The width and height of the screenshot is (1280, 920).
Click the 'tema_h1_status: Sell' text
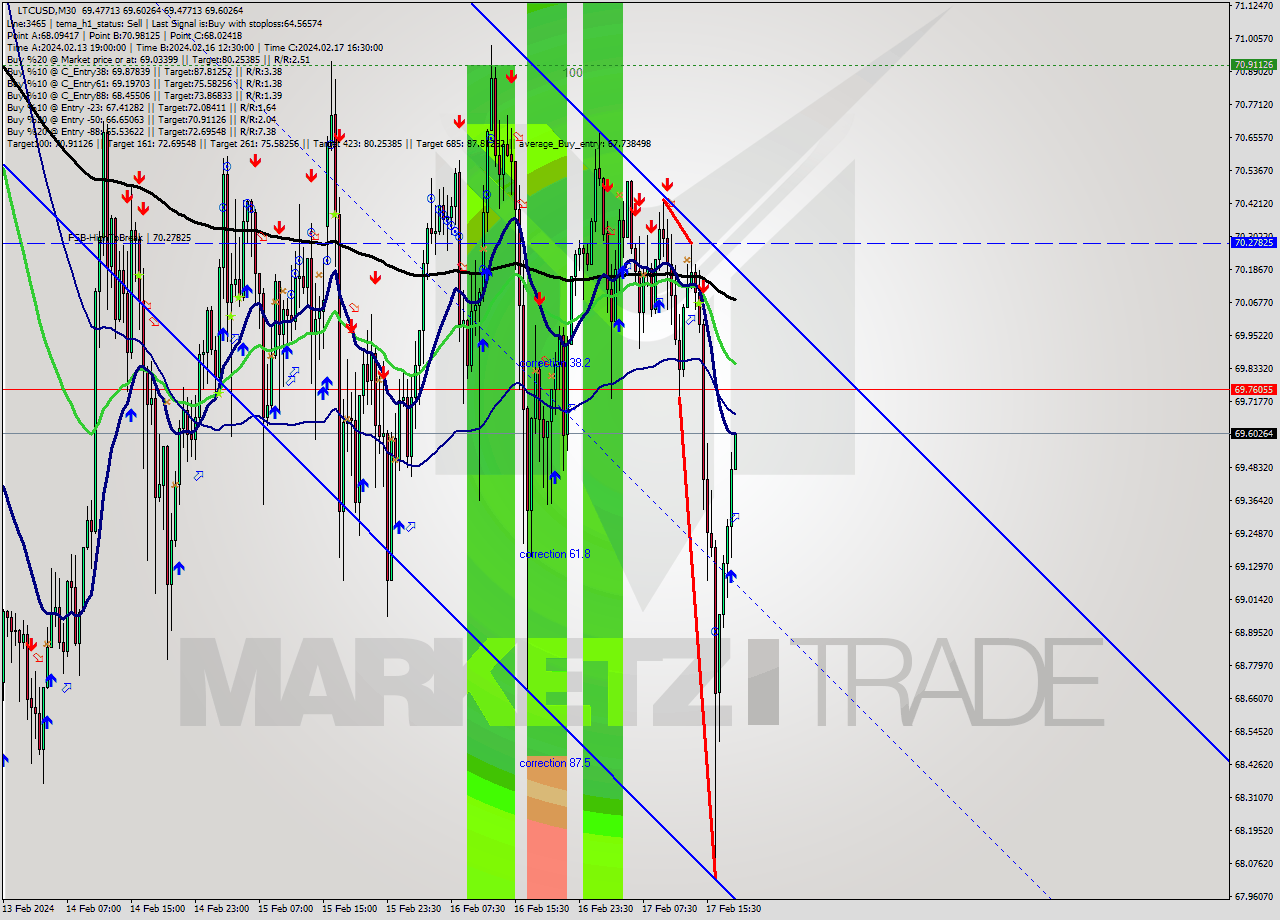(97, 22)
